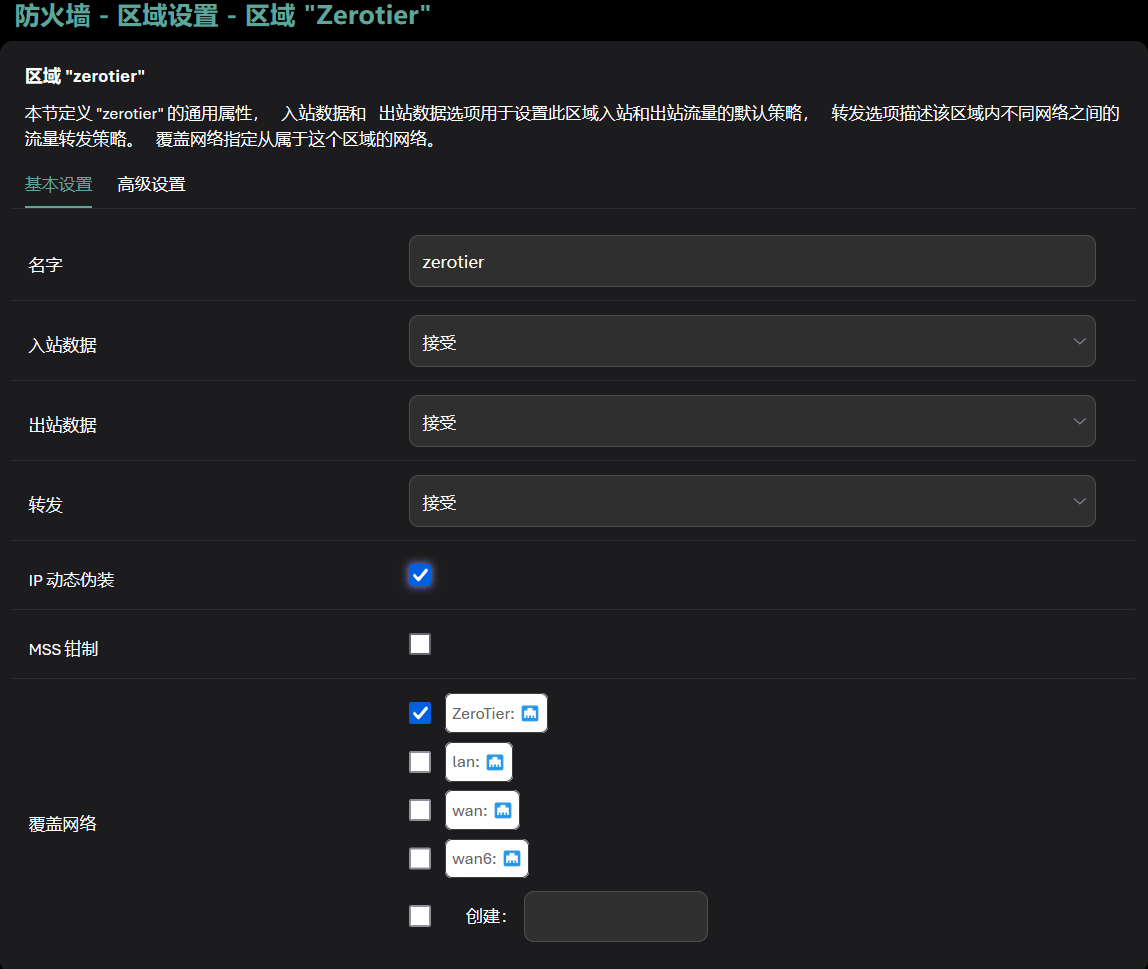Select the 基本设置 tab
The height and width of the screenshot is (969, 1148).
(x=58, y=185)
